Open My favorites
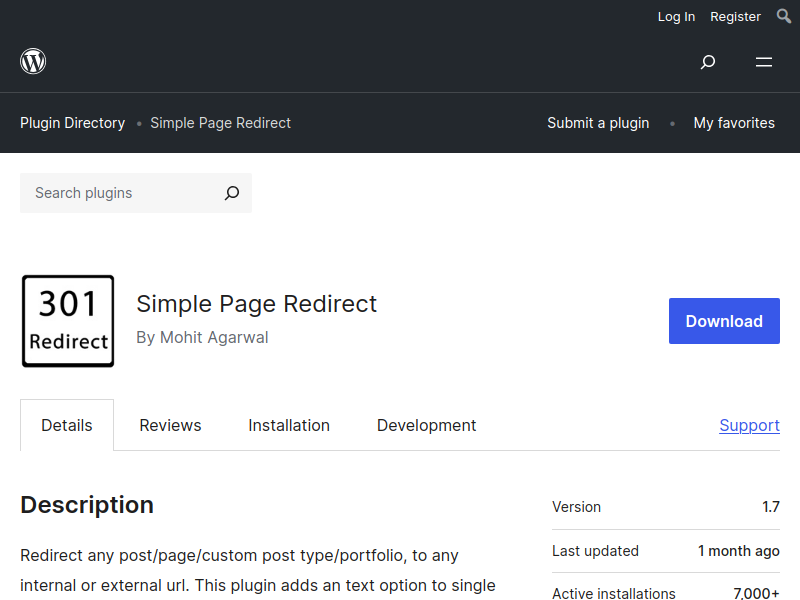Viewport: 800px width, 600px height. coord(734,123)
